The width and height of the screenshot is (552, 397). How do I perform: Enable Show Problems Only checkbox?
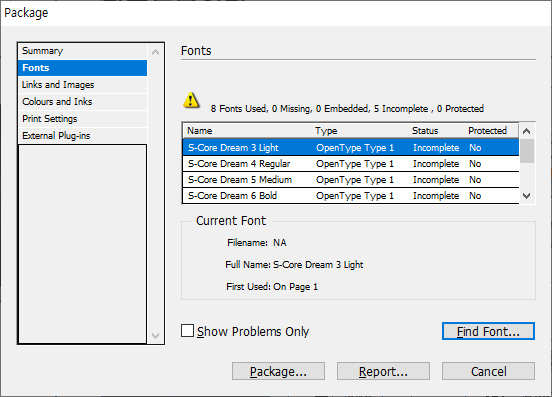click(x=187, y=331)
